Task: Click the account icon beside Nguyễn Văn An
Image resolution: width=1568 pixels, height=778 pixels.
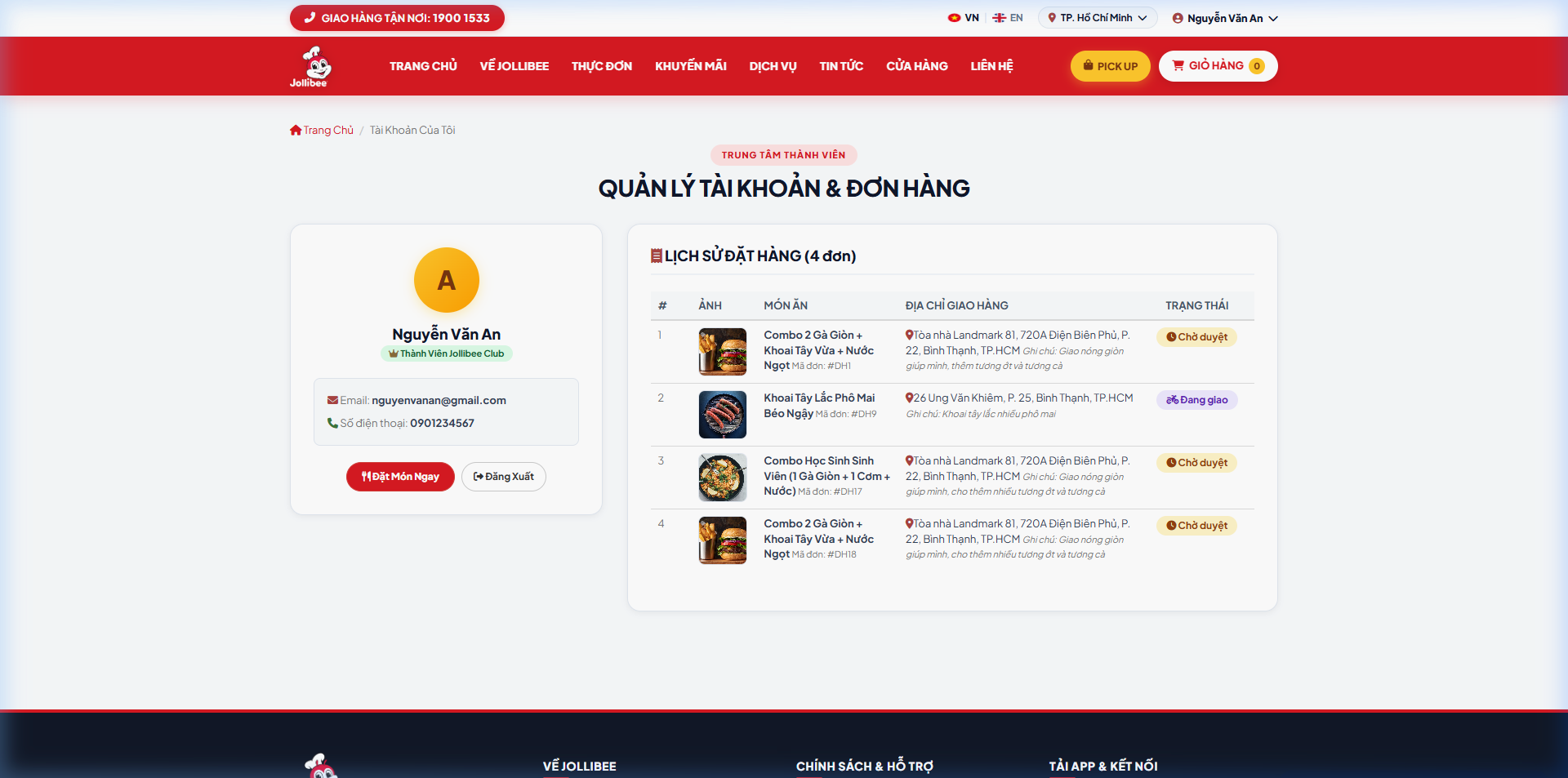Action: (1178, 18)
